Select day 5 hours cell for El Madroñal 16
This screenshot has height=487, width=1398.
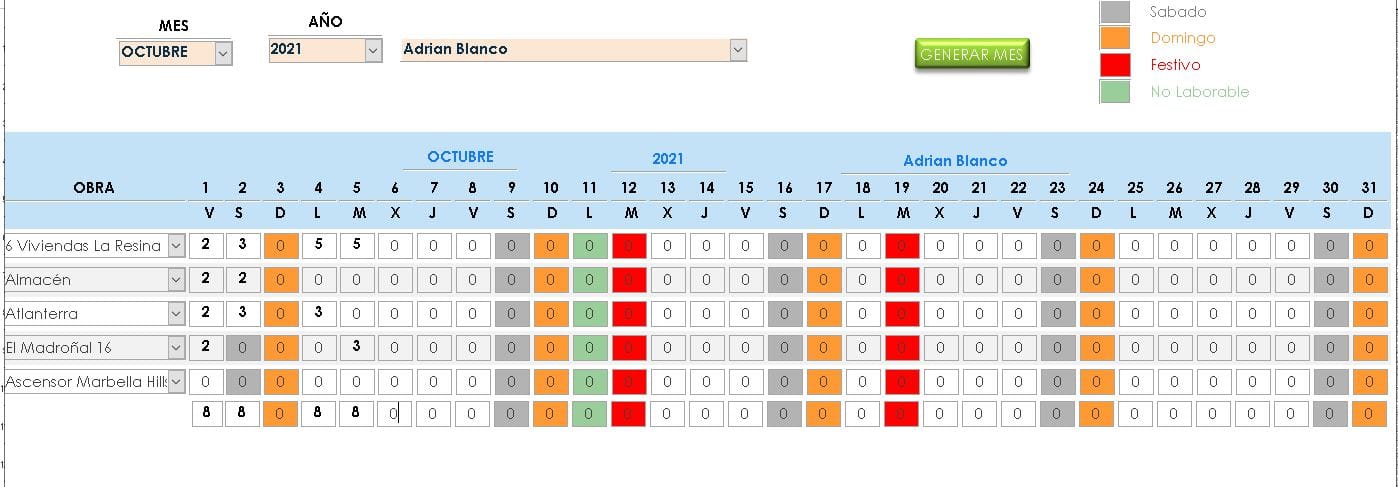pos(356,347)
